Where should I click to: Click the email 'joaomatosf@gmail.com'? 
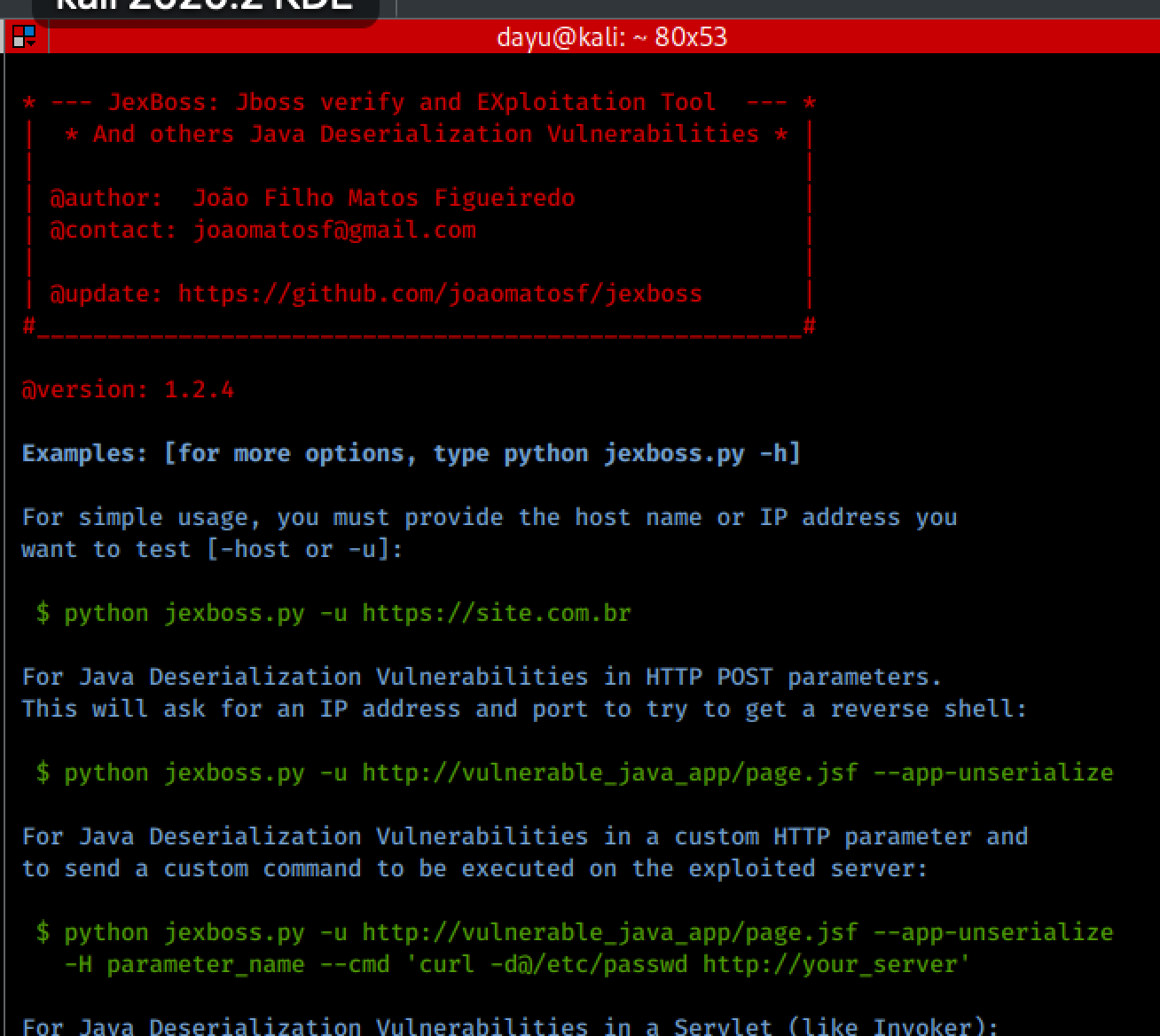click(334, 230)
